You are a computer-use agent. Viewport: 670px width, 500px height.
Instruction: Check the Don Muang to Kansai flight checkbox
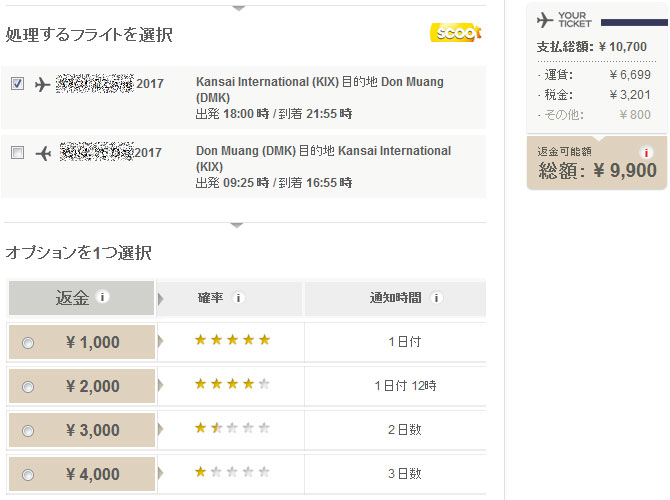[17, 153]
